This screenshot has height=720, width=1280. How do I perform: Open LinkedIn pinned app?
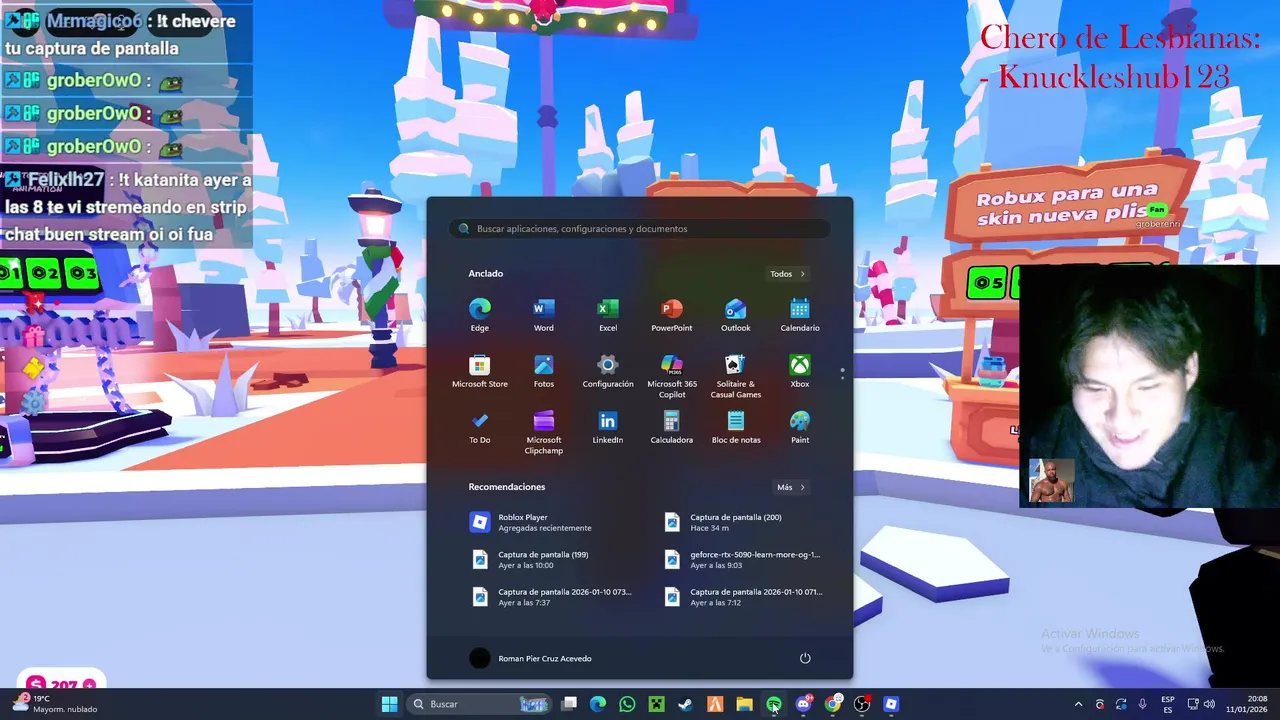(608, 426)
